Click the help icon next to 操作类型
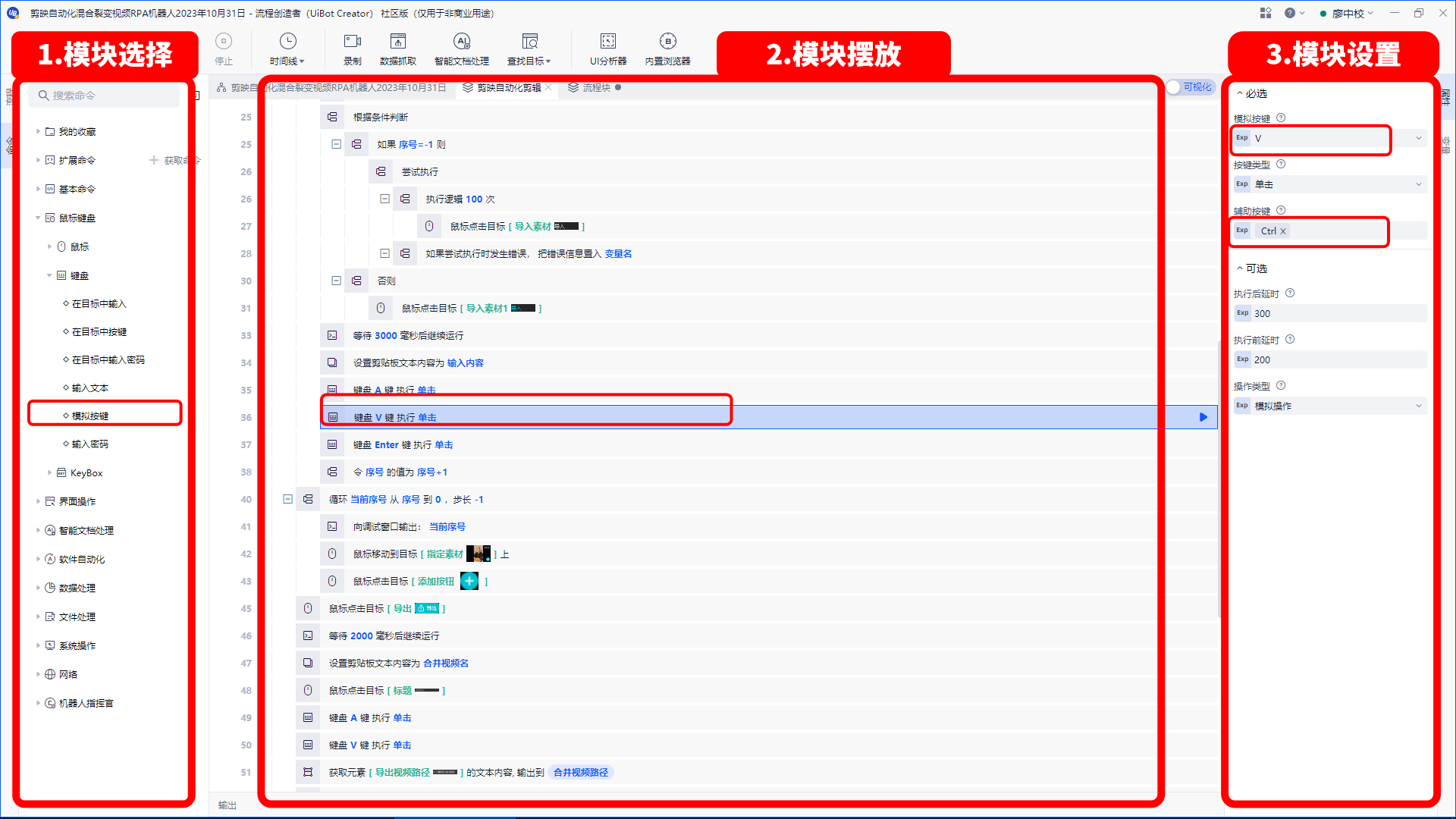1456x819 pixels. 1281,385
